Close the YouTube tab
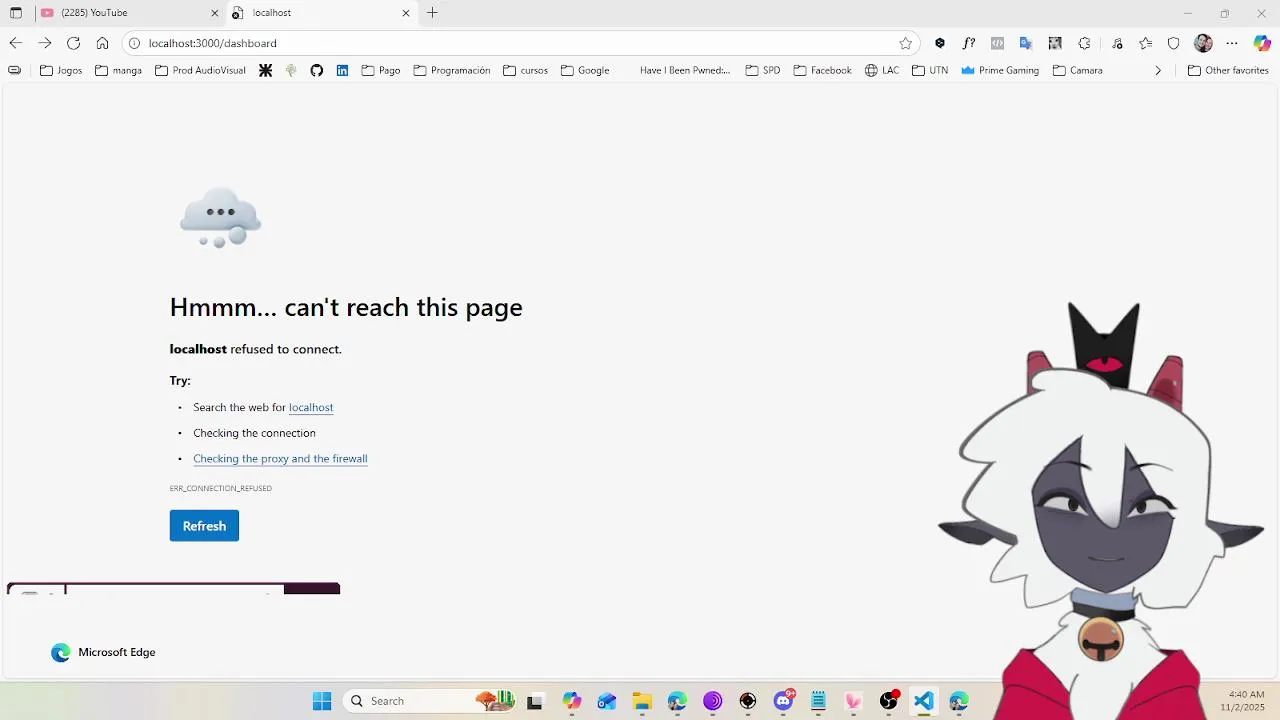Screen dimensions: 1280x720 (215, 13)
